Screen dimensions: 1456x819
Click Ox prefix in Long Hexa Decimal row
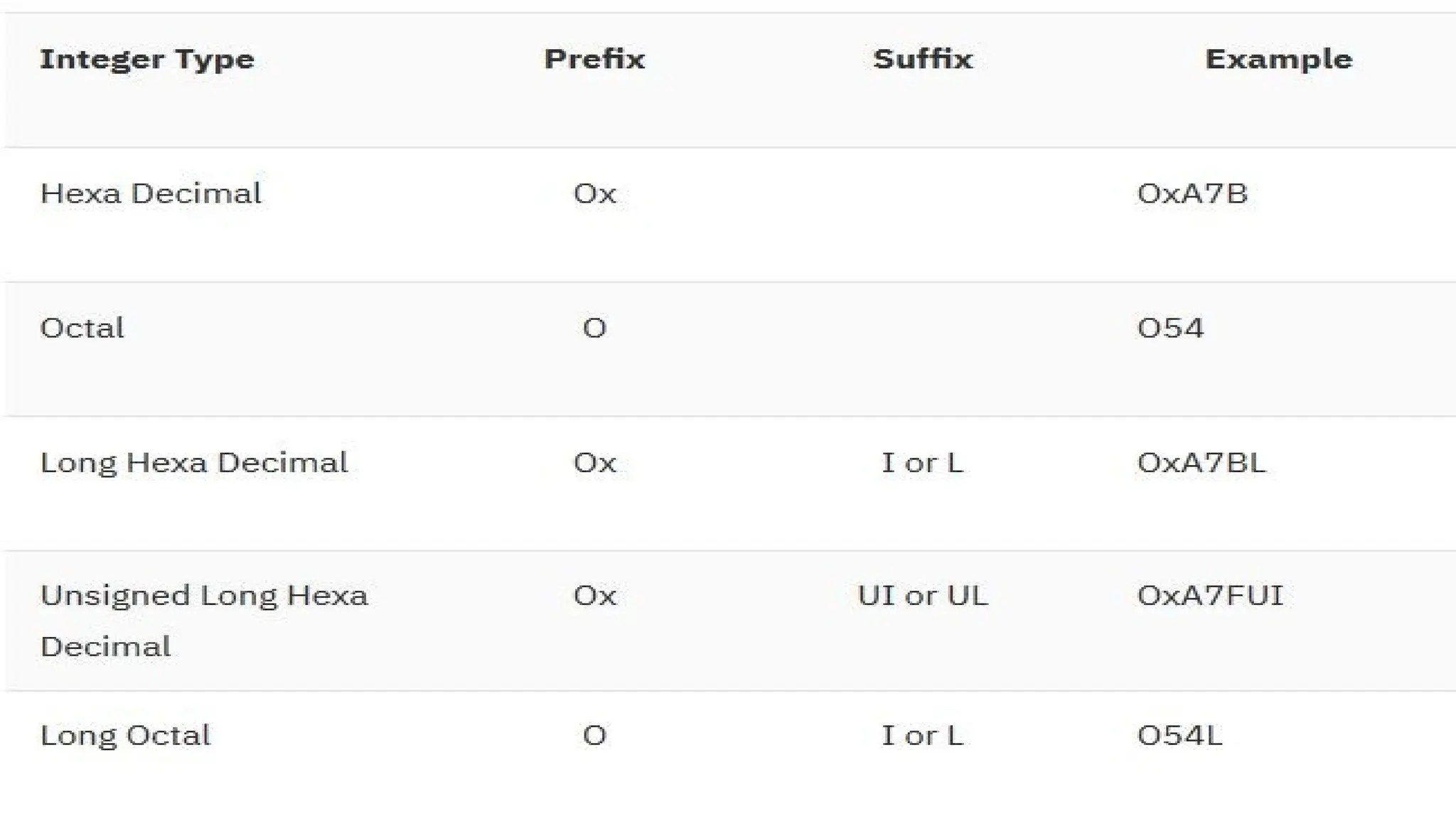(x=594, y=463)
